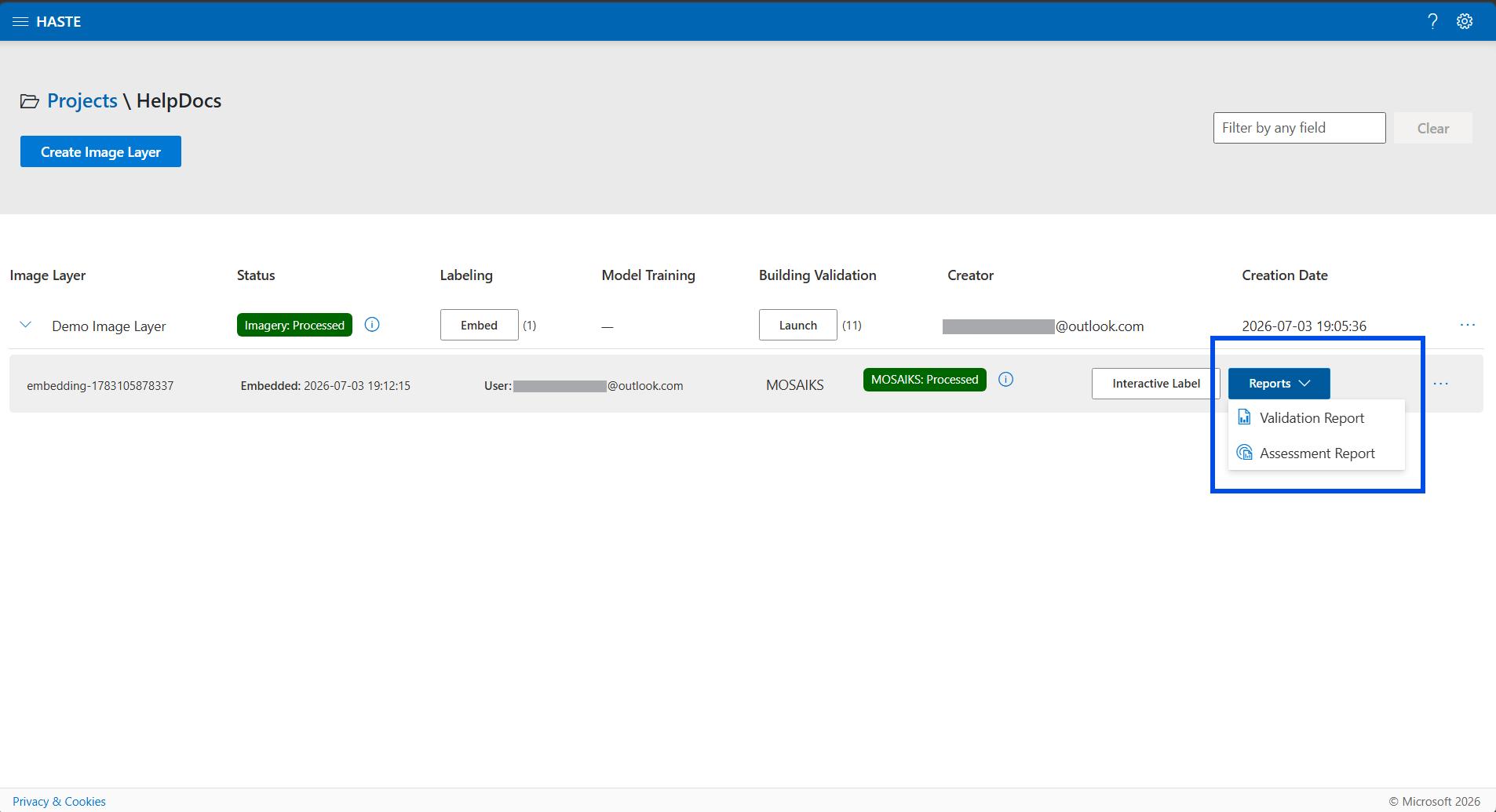This screenshot has height=812, width=1496.
Task: Click the Embed button
Action: (479, 325)
